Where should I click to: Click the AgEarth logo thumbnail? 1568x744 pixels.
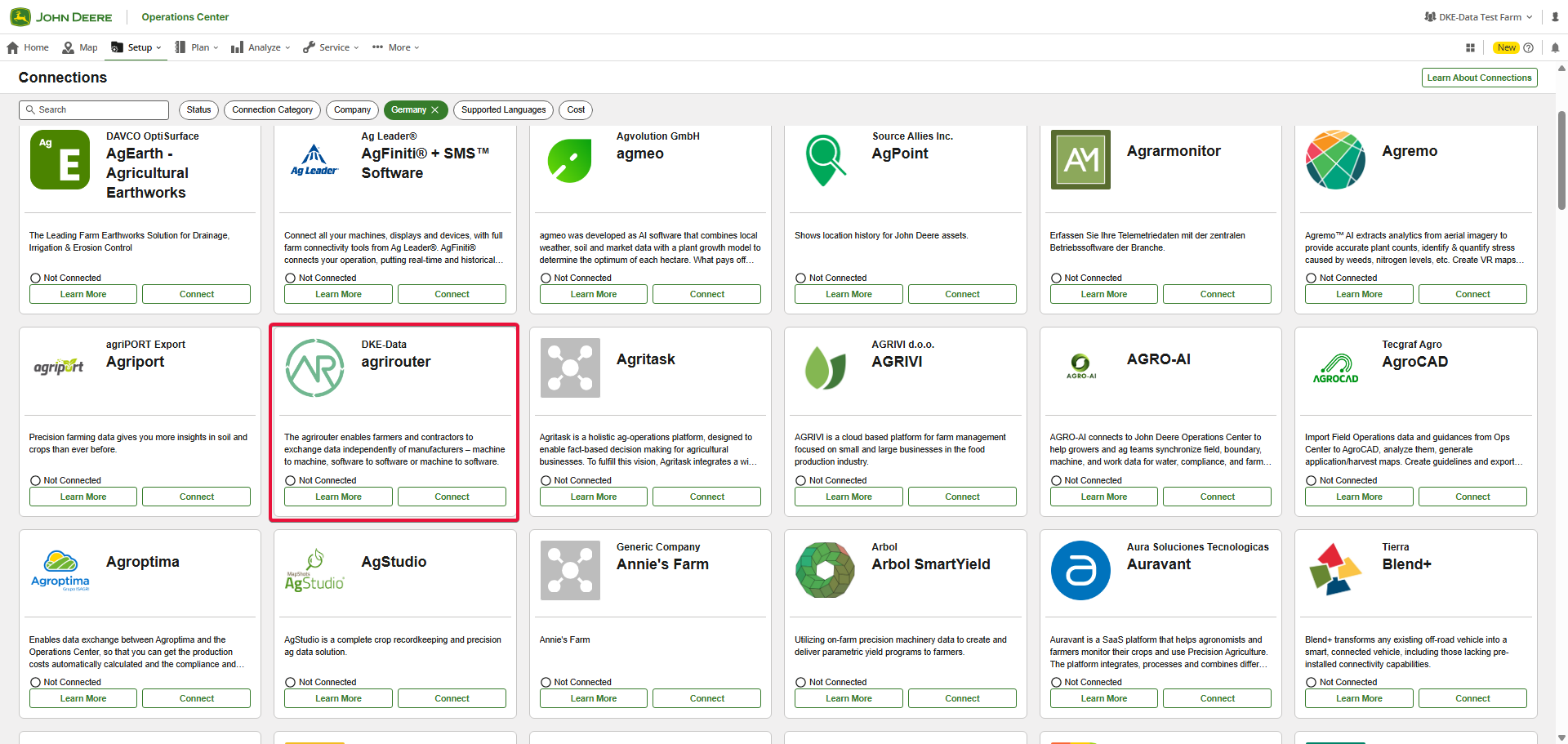(x=60, y=159)
